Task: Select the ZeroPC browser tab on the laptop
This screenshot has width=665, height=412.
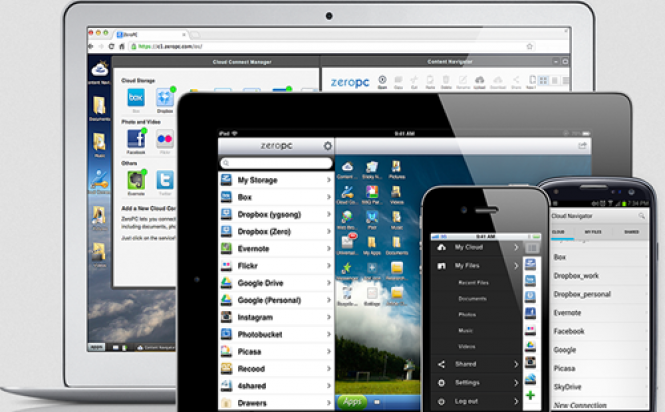Action: pyautogui.click(x=151, y=34)
